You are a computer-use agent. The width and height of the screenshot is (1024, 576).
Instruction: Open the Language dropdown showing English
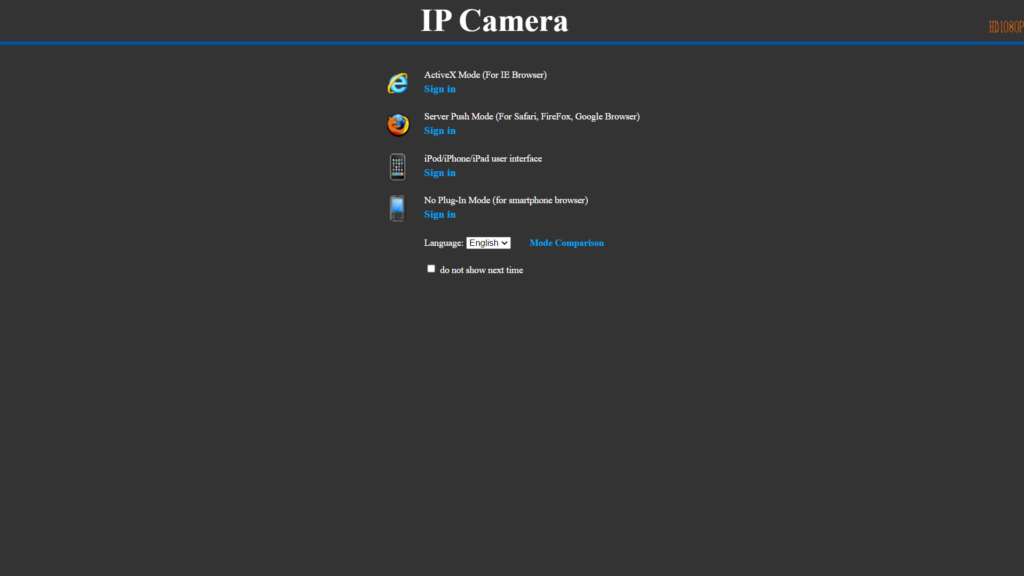(488, 243)
